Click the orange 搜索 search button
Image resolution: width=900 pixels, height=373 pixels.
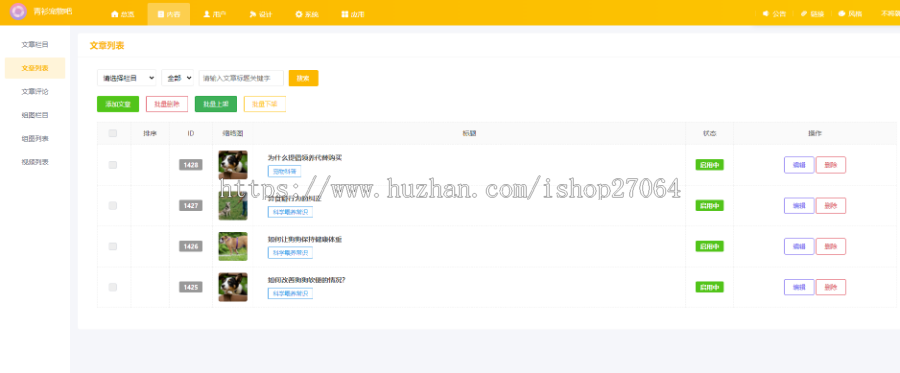pyautogui.click(x=304, y=78)
